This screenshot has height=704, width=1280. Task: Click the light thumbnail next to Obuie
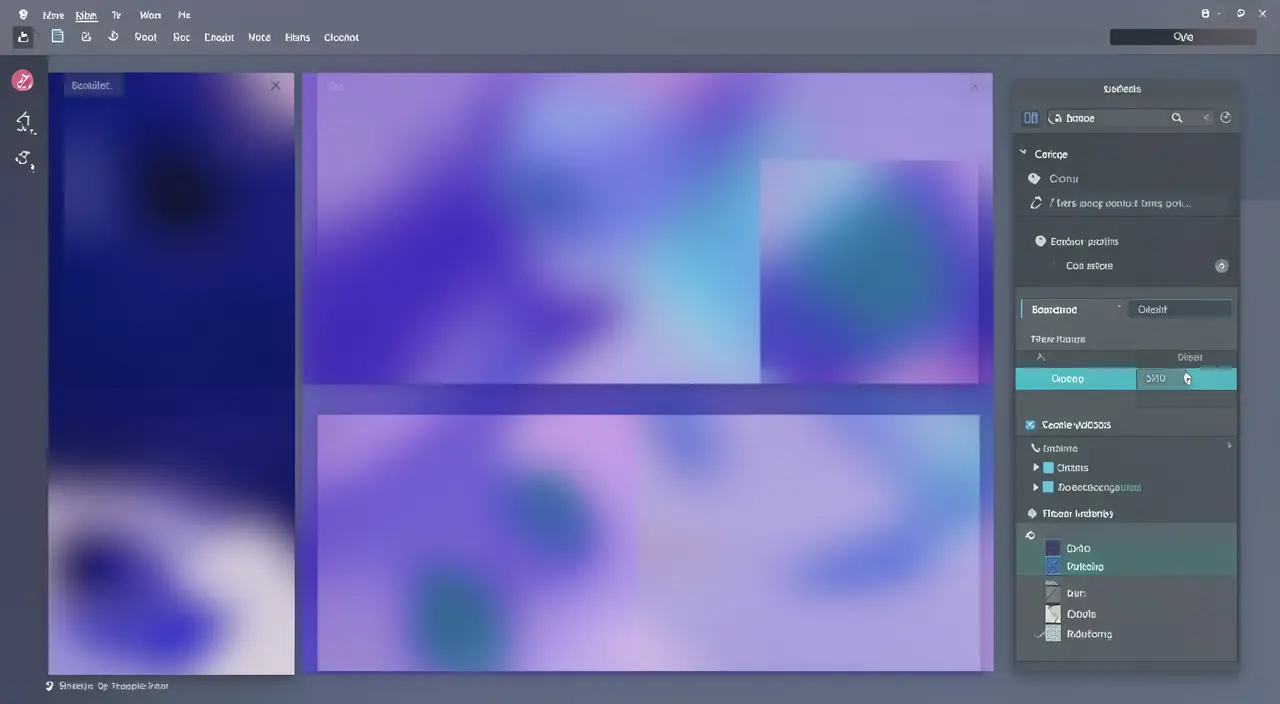(1052, 614)
